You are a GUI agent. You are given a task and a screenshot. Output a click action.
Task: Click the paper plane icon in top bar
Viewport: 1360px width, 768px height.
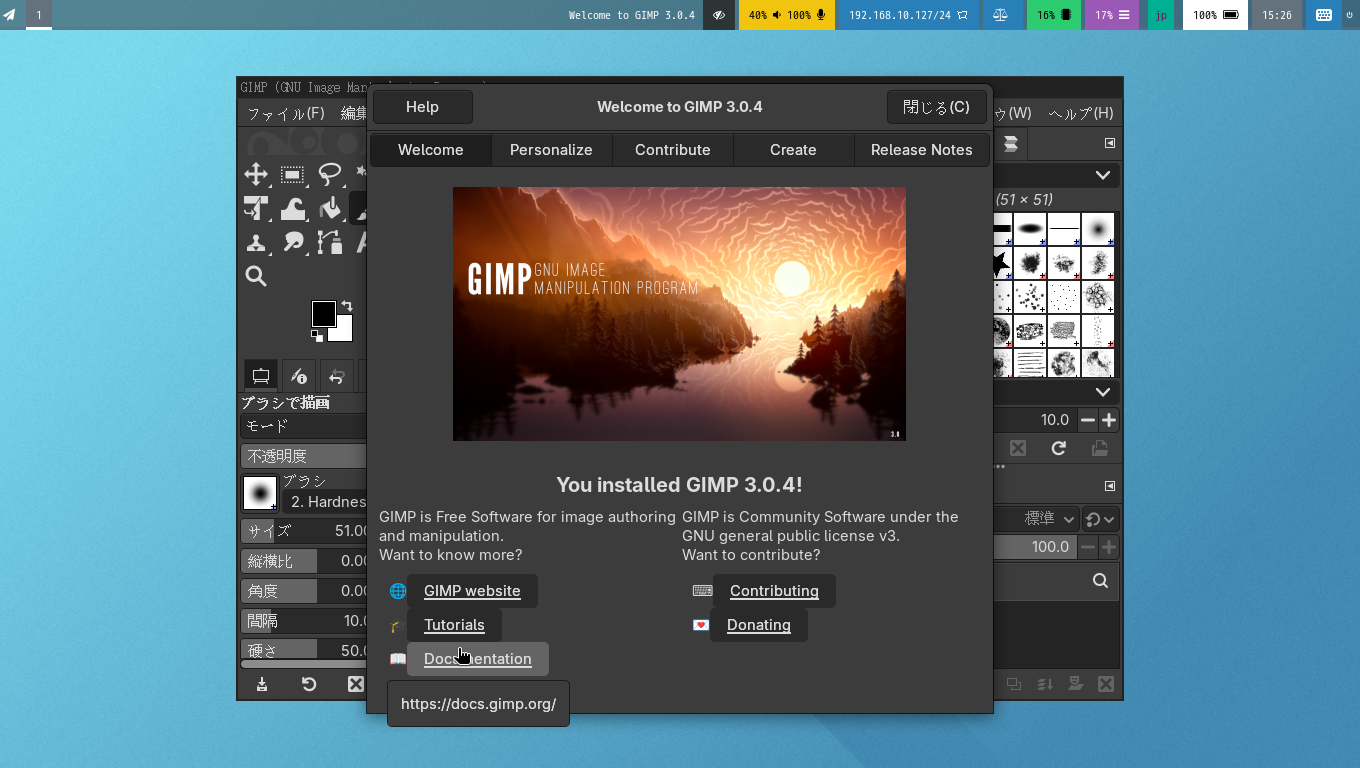pos(9,15)
